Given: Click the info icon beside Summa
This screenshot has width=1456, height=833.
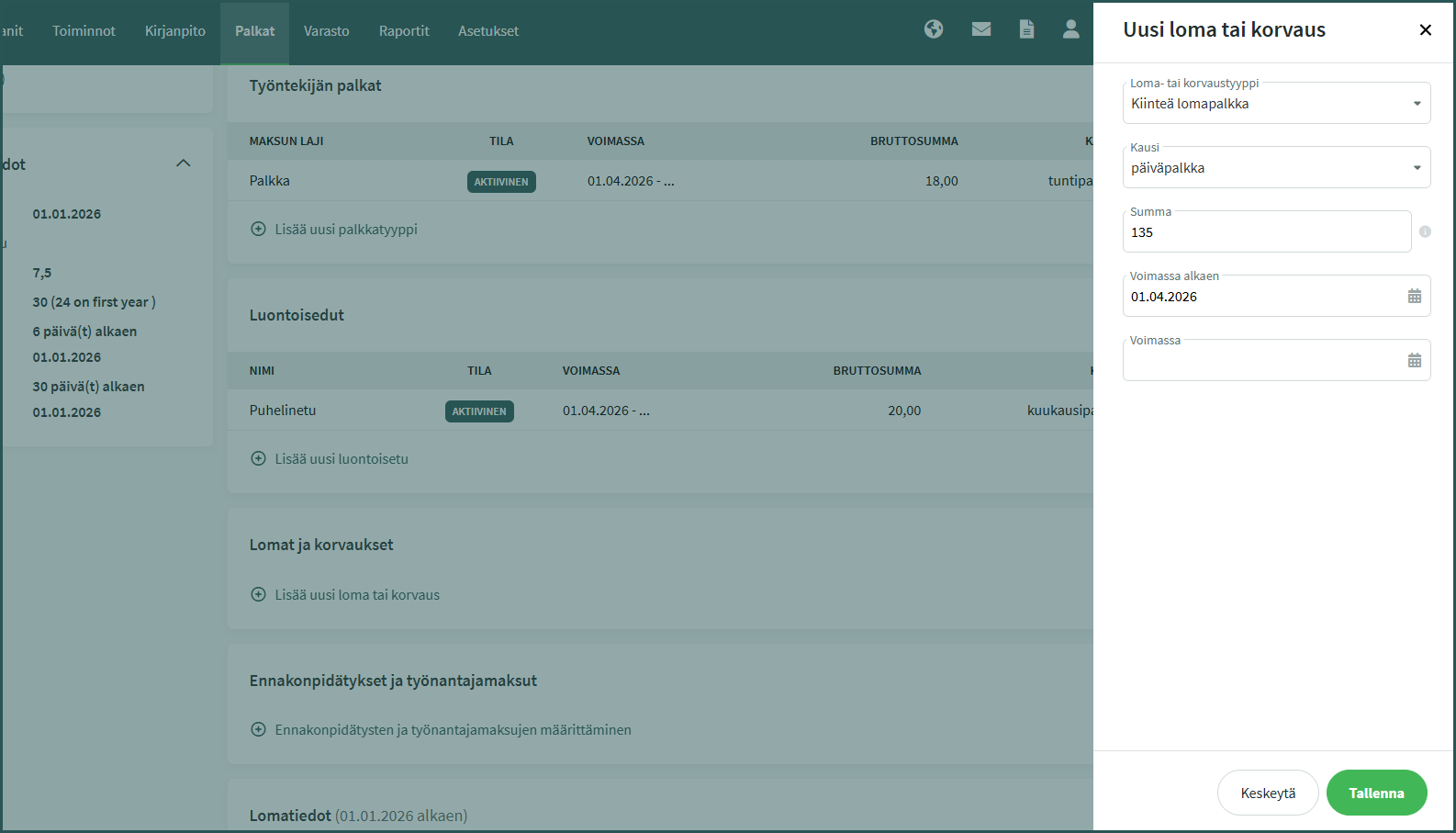Looking at the screenshot, I should [x=1425, y=231].
